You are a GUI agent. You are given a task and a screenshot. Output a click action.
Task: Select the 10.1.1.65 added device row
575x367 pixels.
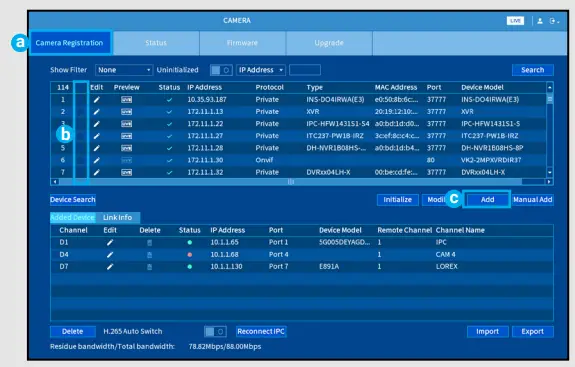[301, 242]
